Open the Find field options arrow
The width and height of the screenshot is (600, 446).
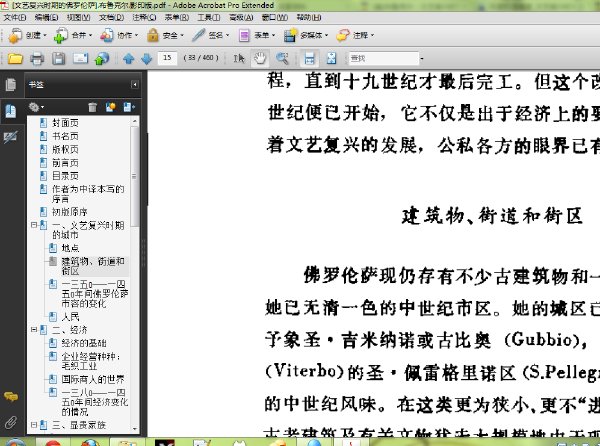(422, 59)
